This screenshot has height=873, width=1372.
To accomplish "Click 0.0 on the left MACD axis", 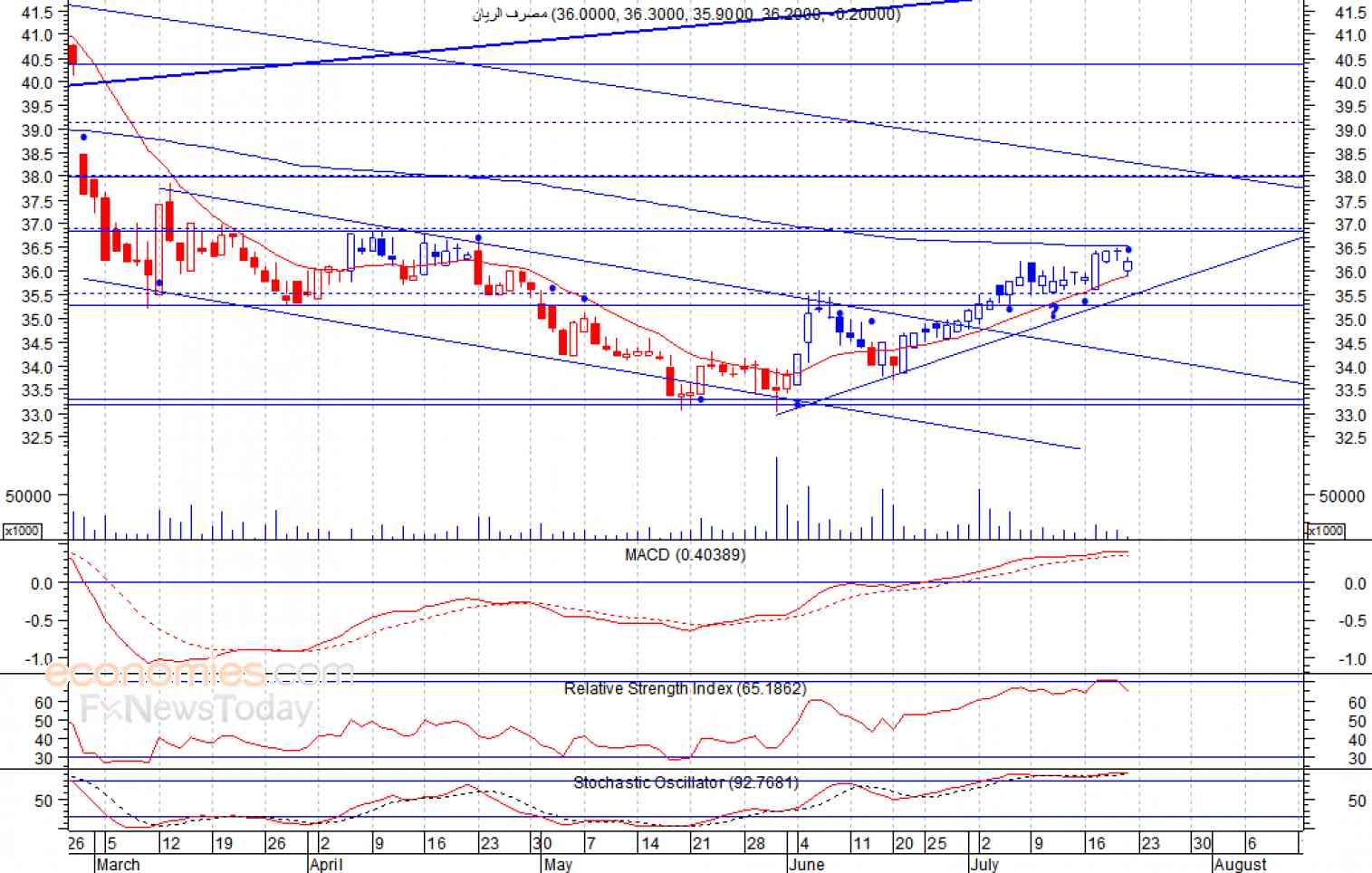I will [42, 584].
